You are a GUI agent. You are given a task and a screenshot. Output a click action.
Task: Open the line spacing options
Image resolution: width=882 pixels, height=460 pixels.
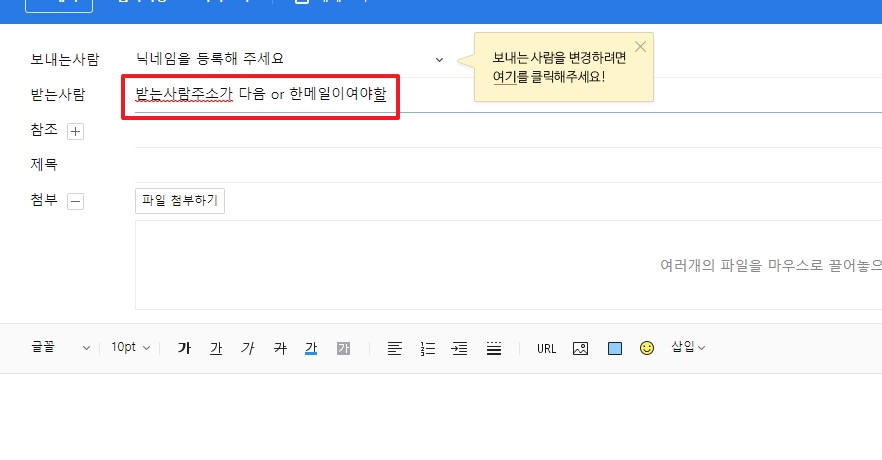[x=494, y=349]
